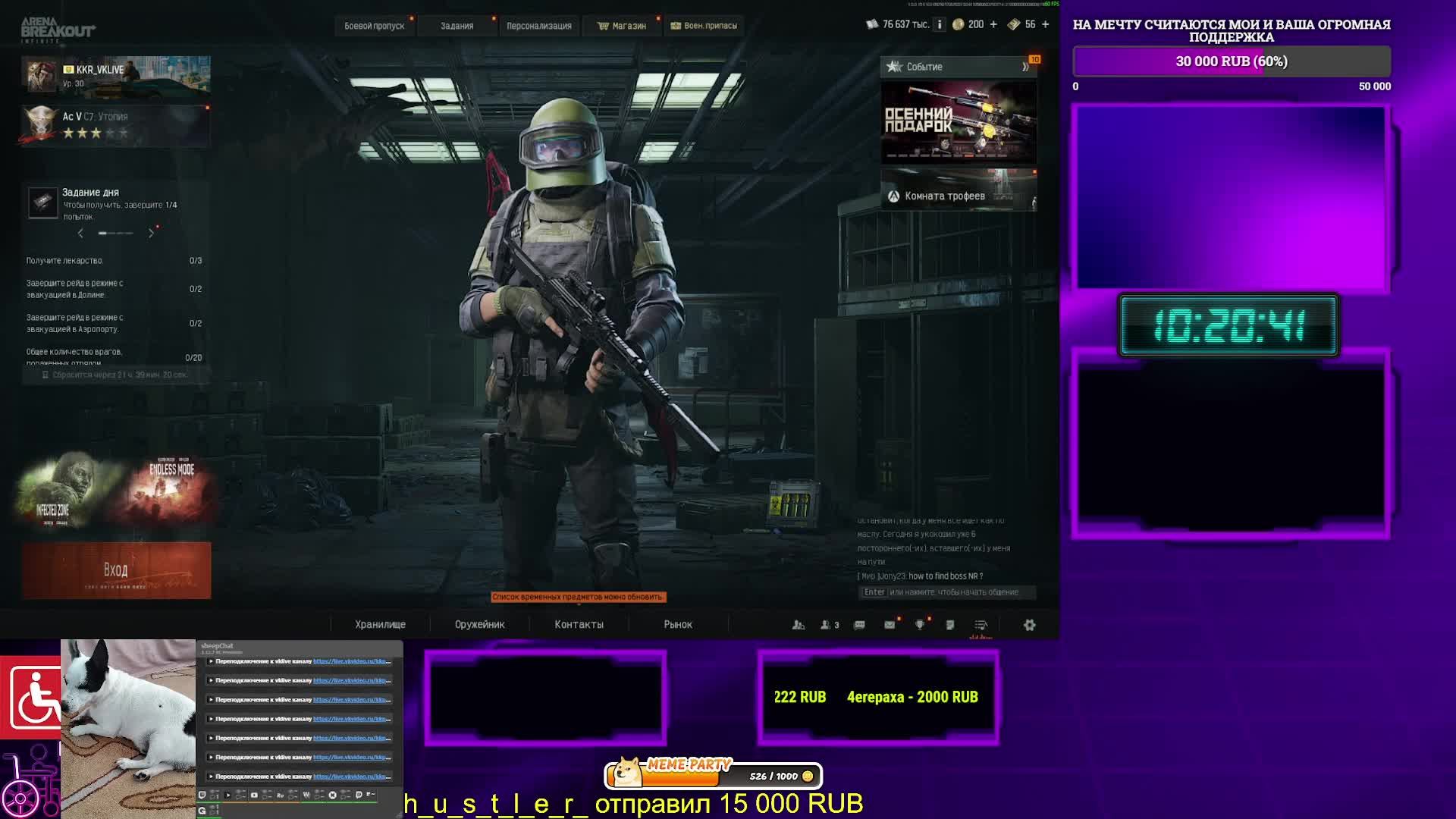
Task: Open the Оружейник section
Action: coord(479,625)
